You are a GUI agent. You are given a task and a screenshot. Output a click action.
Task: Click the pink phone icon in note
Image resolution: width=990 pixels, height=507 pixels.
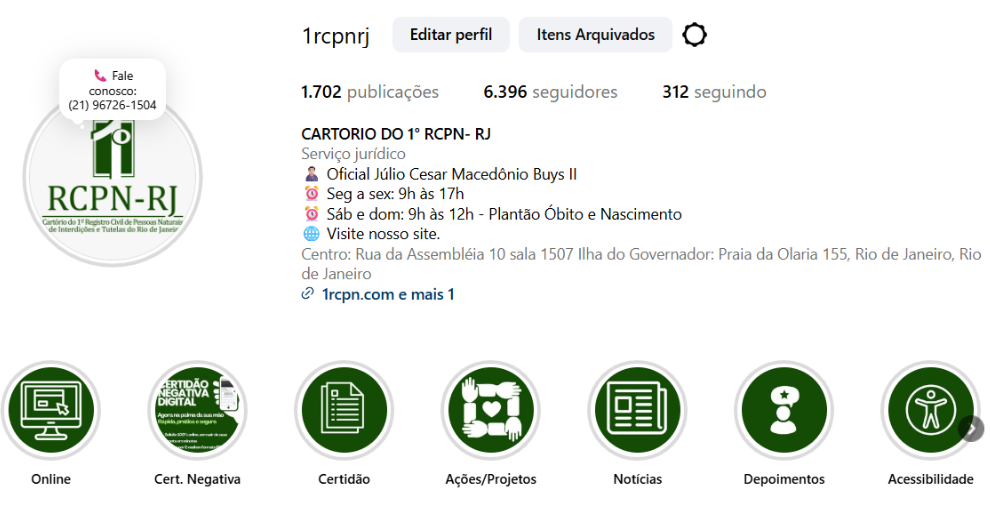click(100, 76)
